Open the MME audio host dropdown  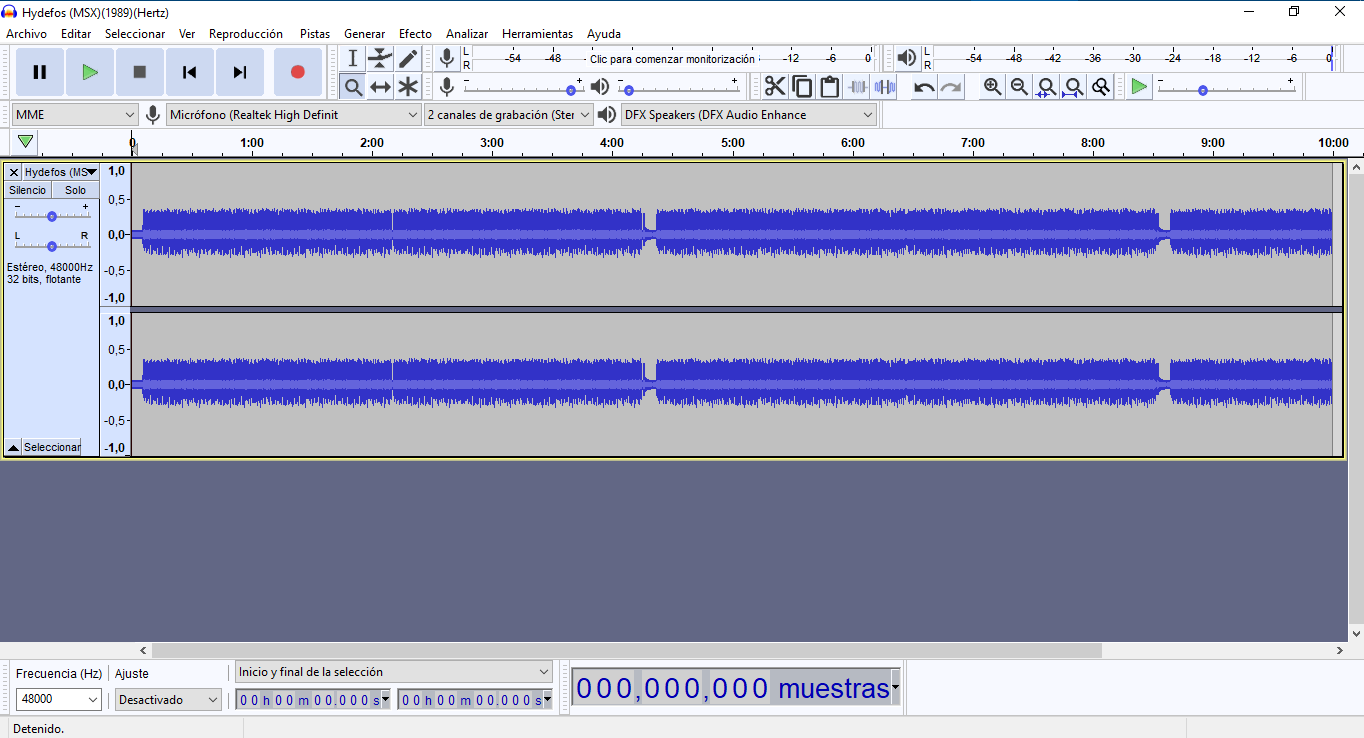pyautogui.click(x=75, y=115)
